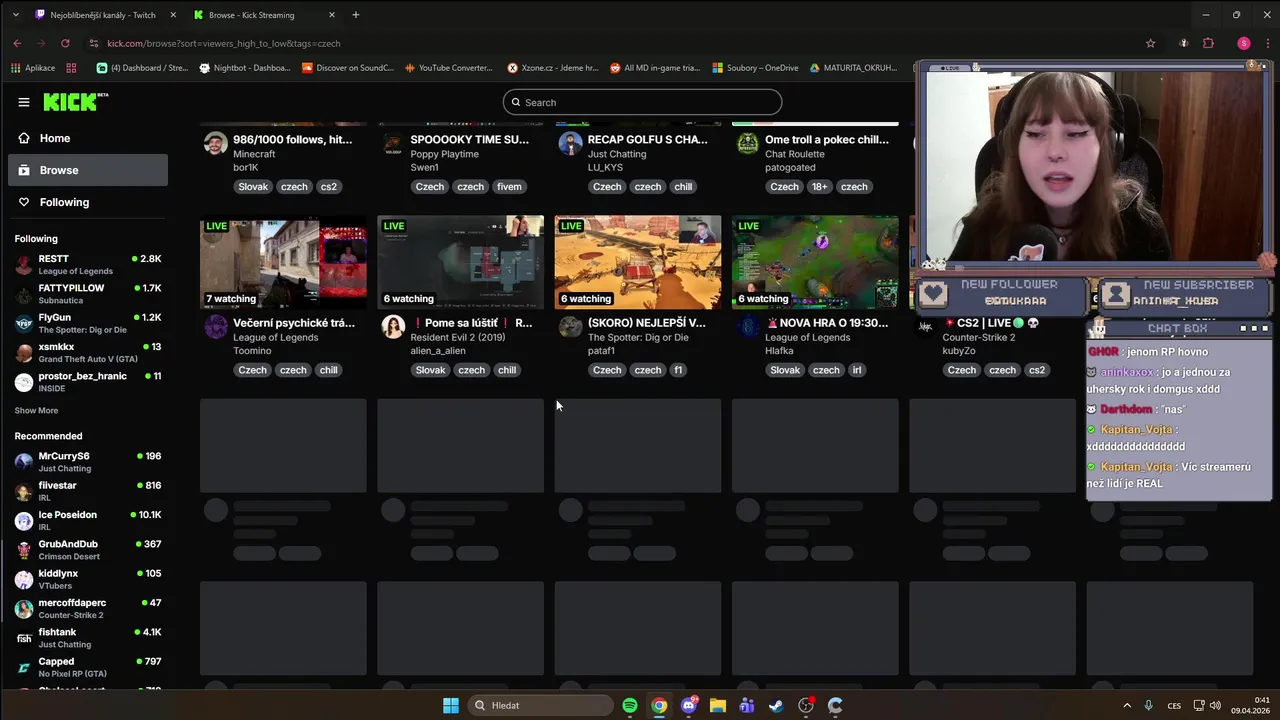This screenshot has height=720, width=1280.
Task: Click pataf1 streamer avatar
Action: [x=570, y=327]
